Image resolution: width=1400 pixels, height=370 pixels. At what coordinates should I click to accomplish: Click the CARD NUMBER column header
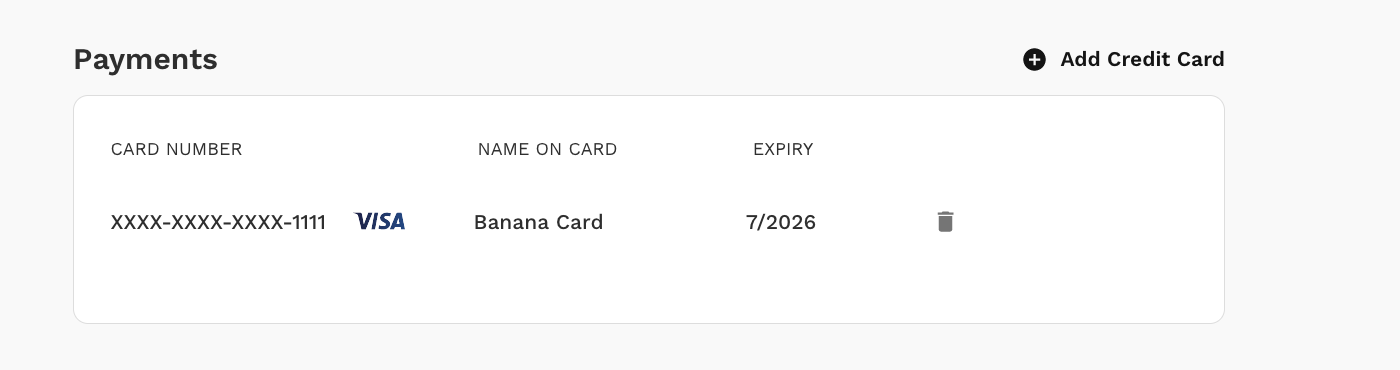(x=177, y=150)
